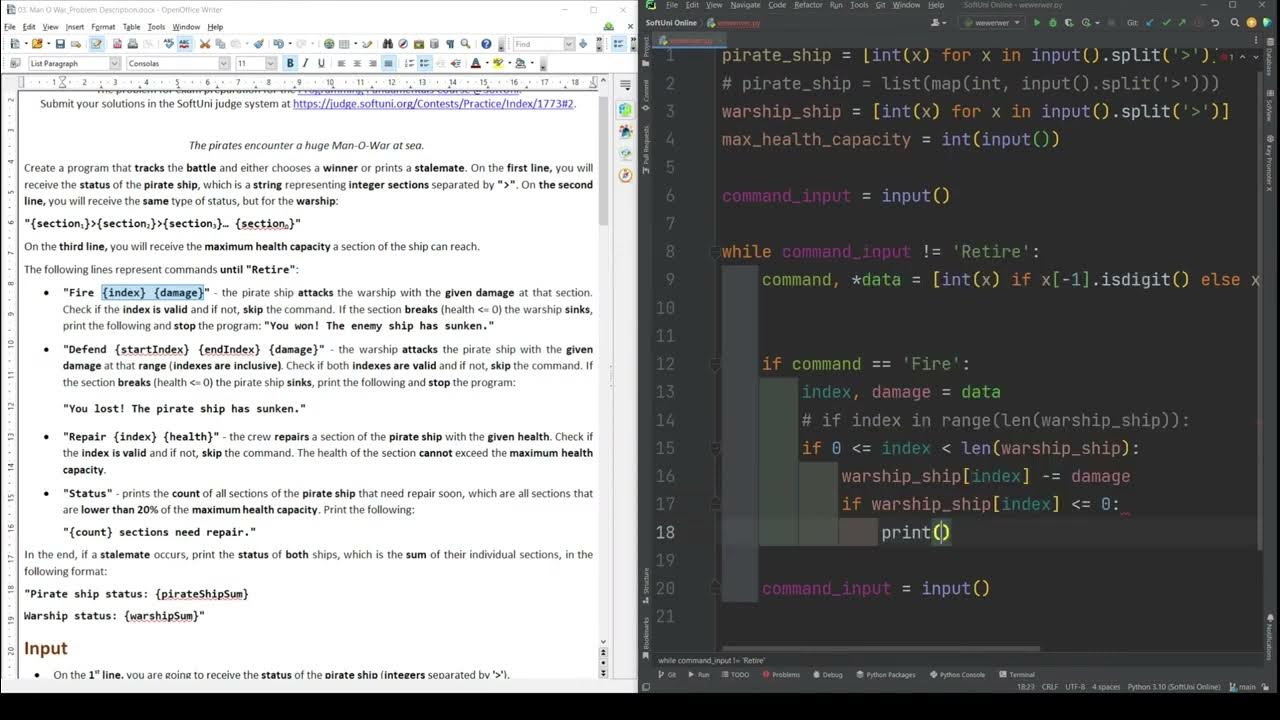Debug wewerwer with the bug icon

coord(1053,22)
